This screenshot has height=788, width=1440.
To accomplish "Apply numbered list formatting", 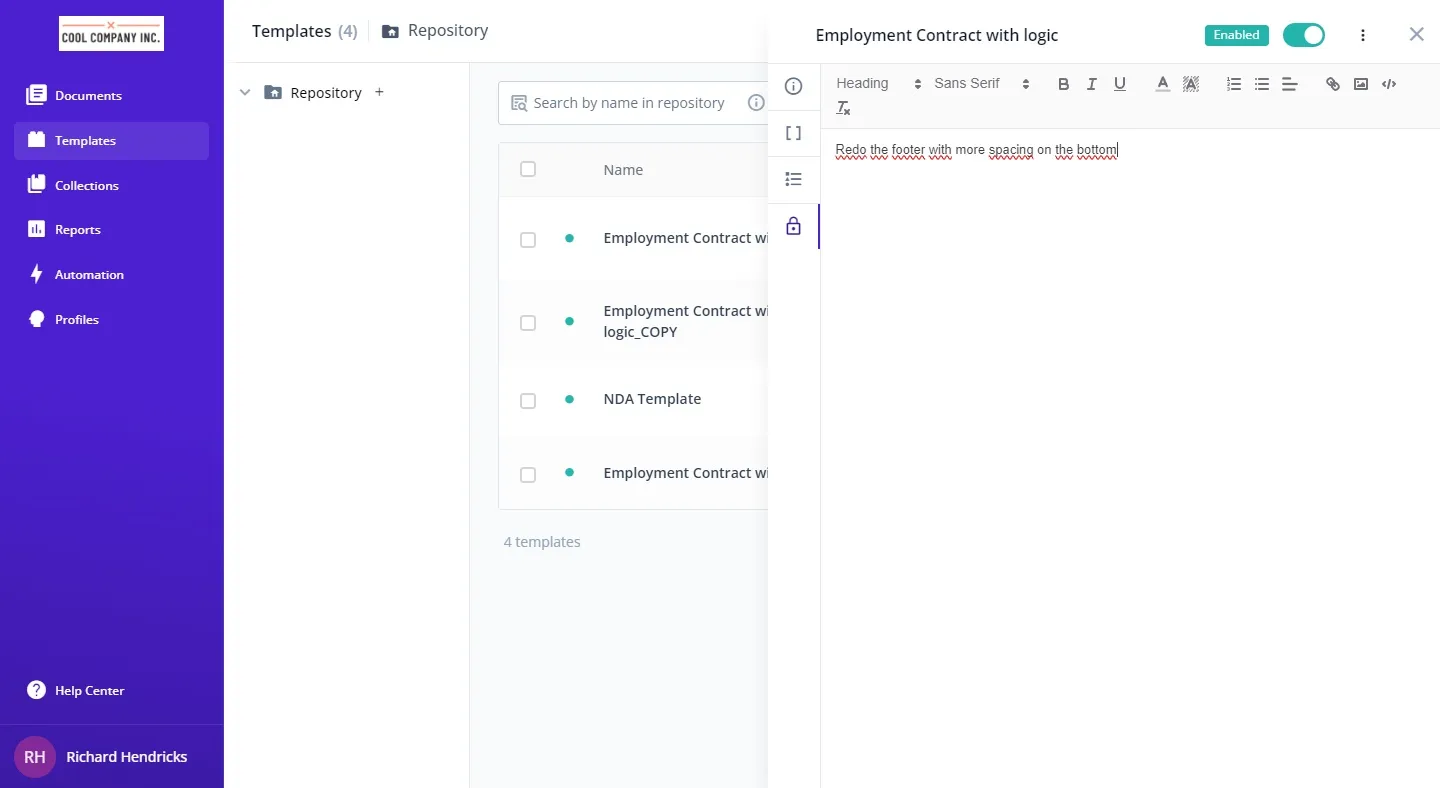I will click(x=1234, y=84).
